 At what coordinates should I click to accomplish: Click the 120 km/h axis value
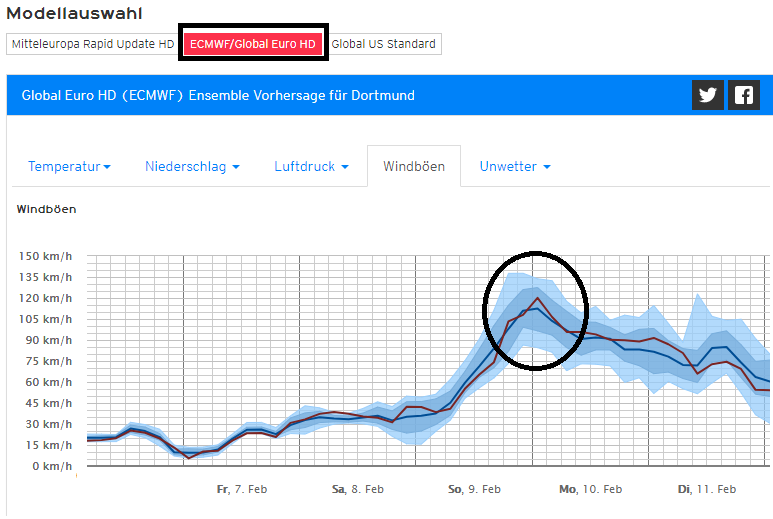45,298
